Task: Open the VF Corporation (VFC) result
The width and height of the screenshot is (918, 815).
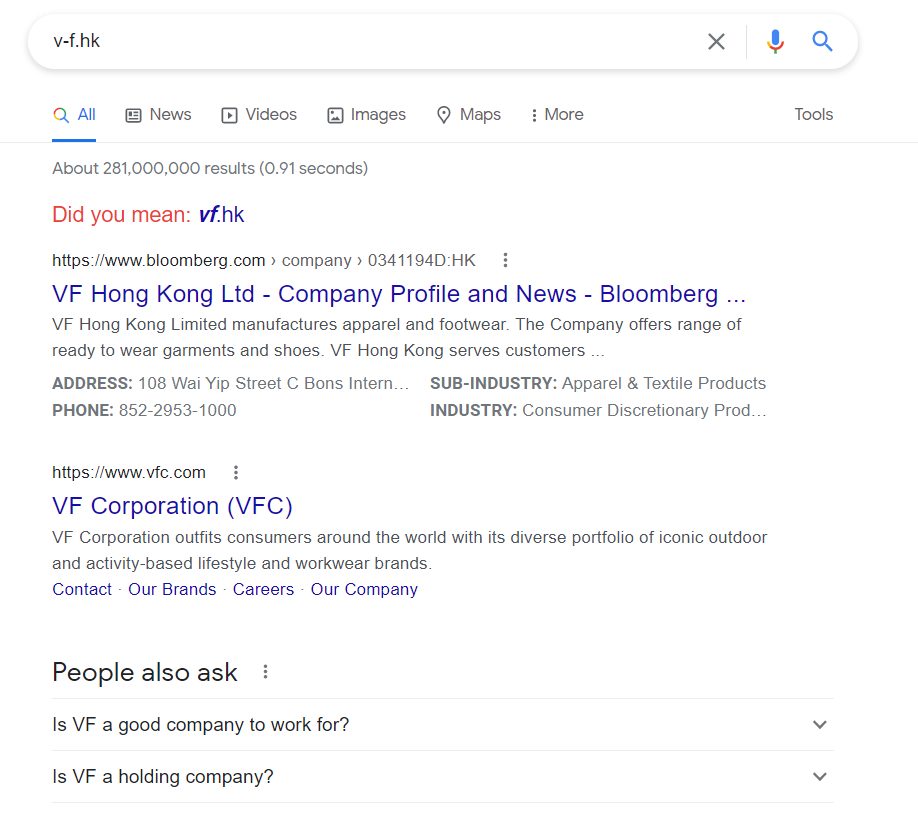Action: pos(172,506)
